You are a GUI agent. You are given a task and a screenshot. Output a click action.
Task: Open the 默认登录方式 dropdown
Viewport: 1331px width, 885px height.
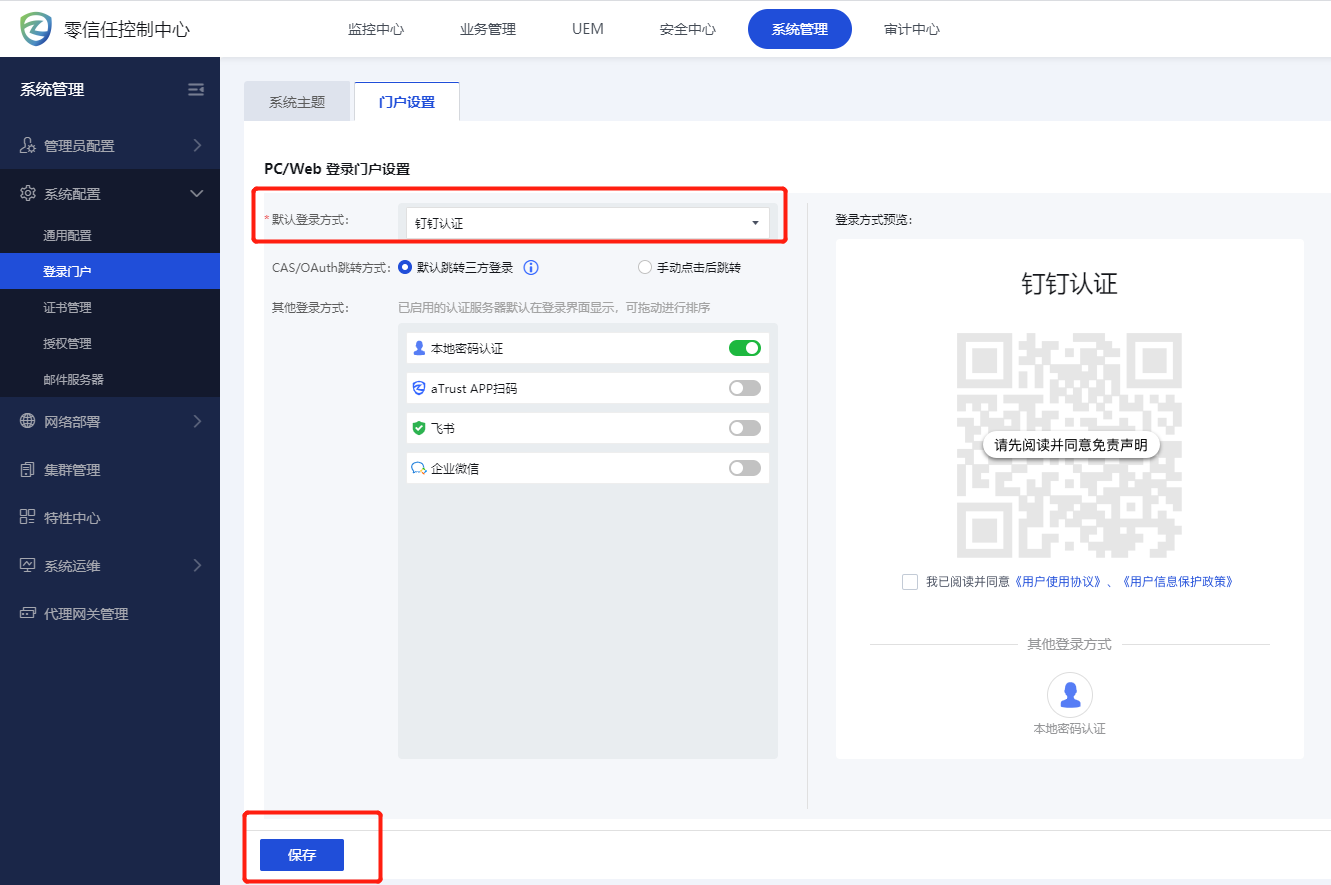(x=588, y=223)
